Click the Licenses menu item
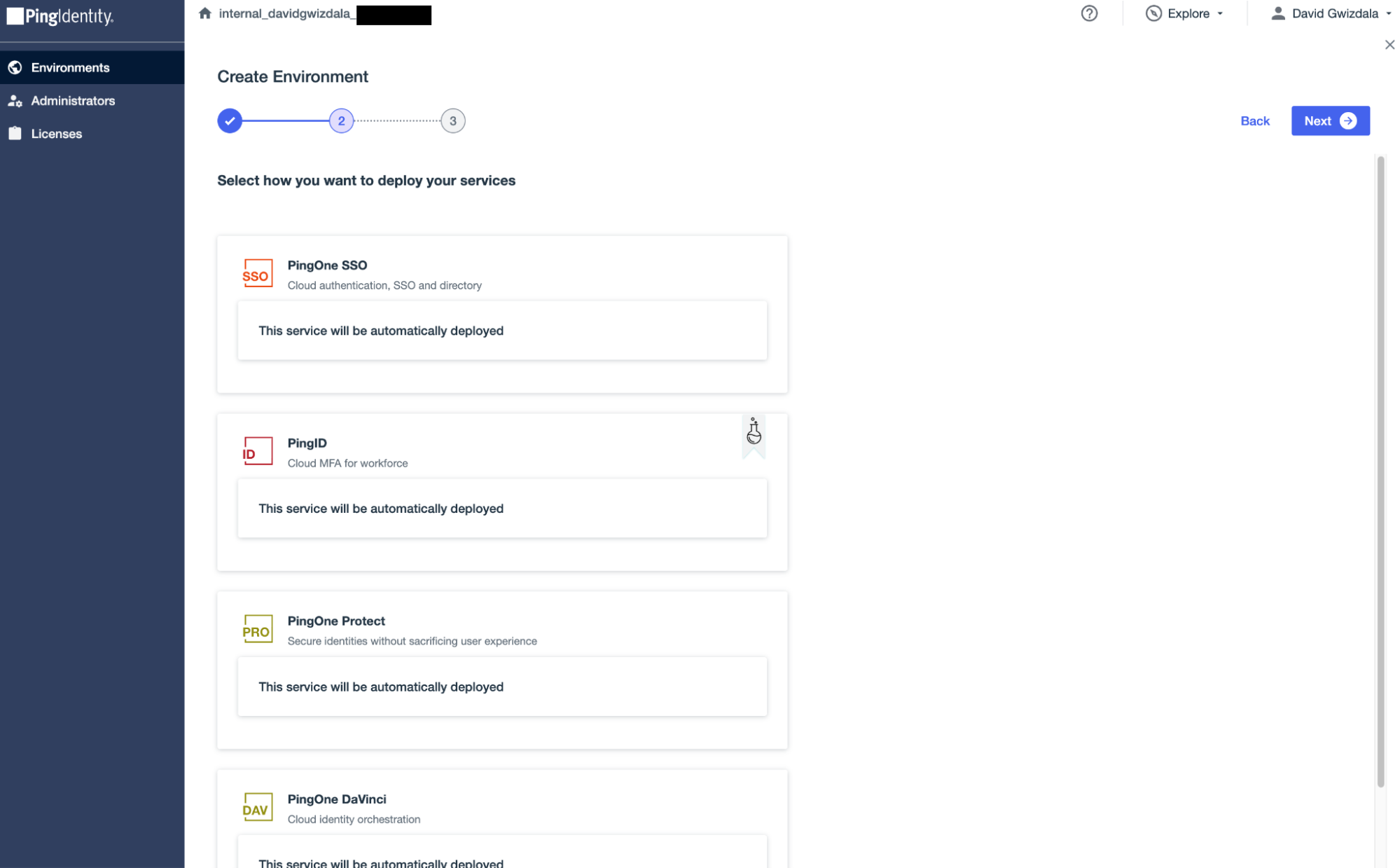The height and width of the screenshot is (868, 1400). click(x=56, y=133)
